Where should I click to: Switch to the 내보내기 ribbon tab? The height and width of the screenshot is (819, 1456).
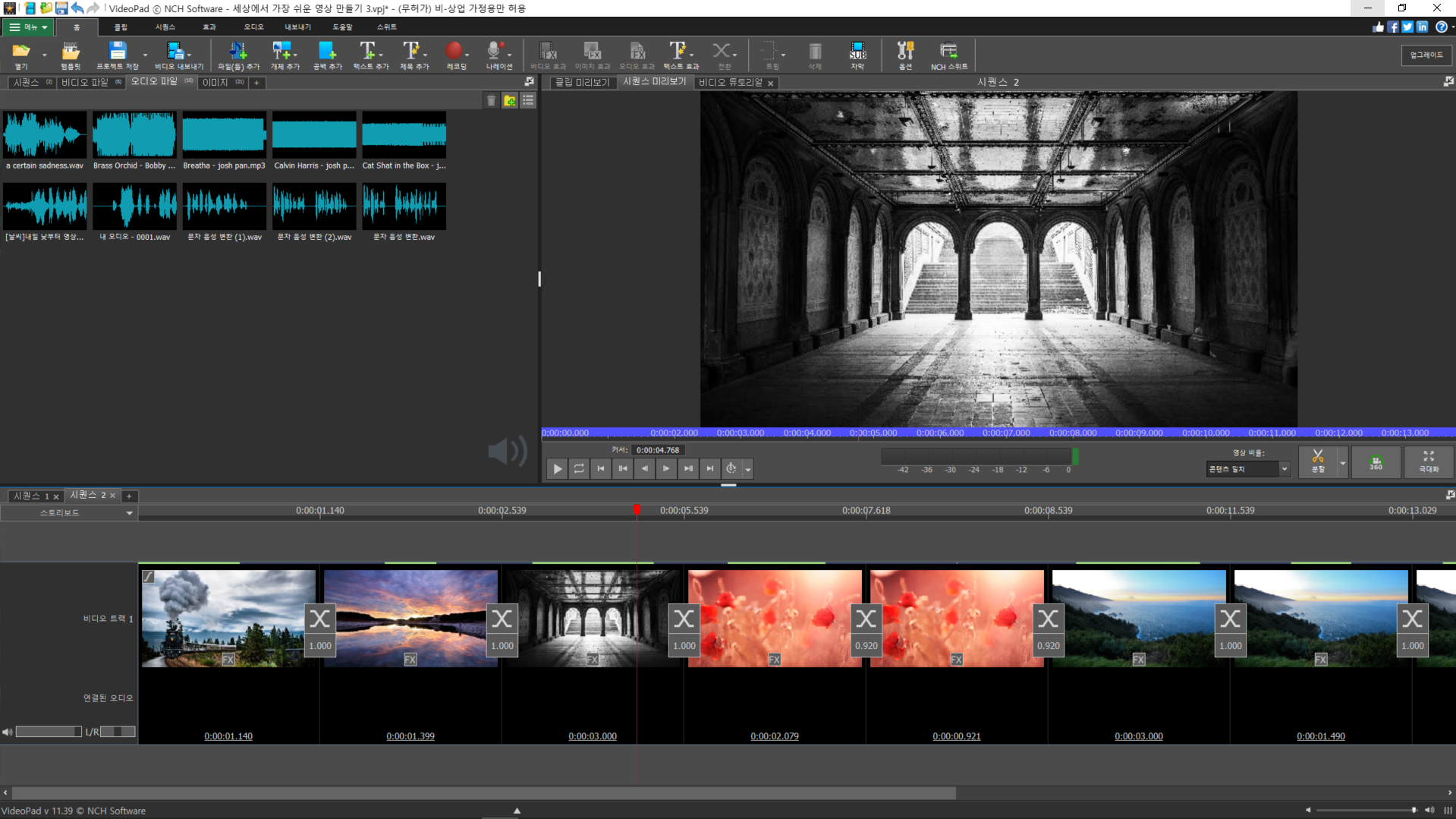297,27
